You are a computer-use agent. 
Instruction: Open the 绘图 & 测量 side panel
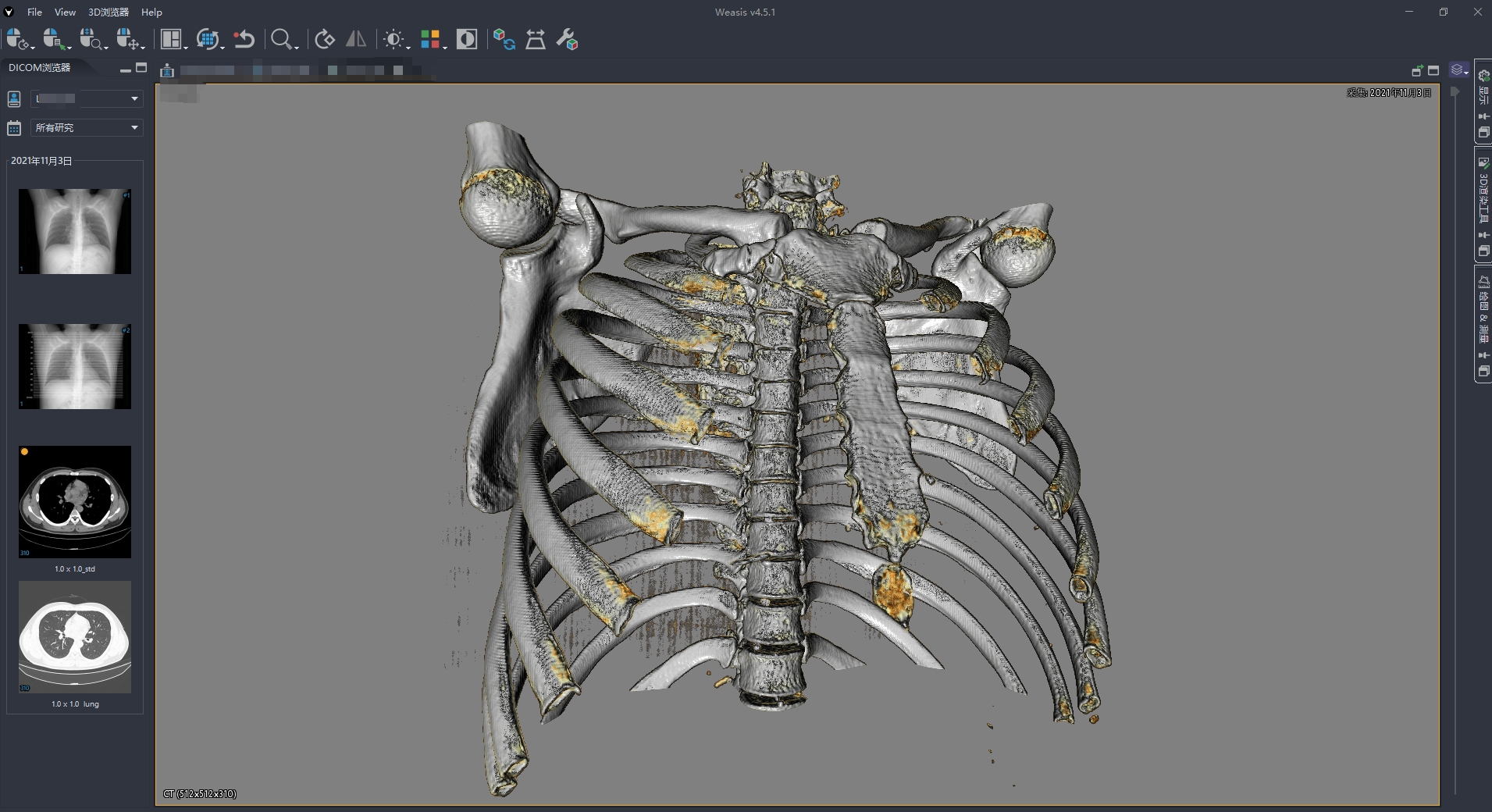(1484, 310)
